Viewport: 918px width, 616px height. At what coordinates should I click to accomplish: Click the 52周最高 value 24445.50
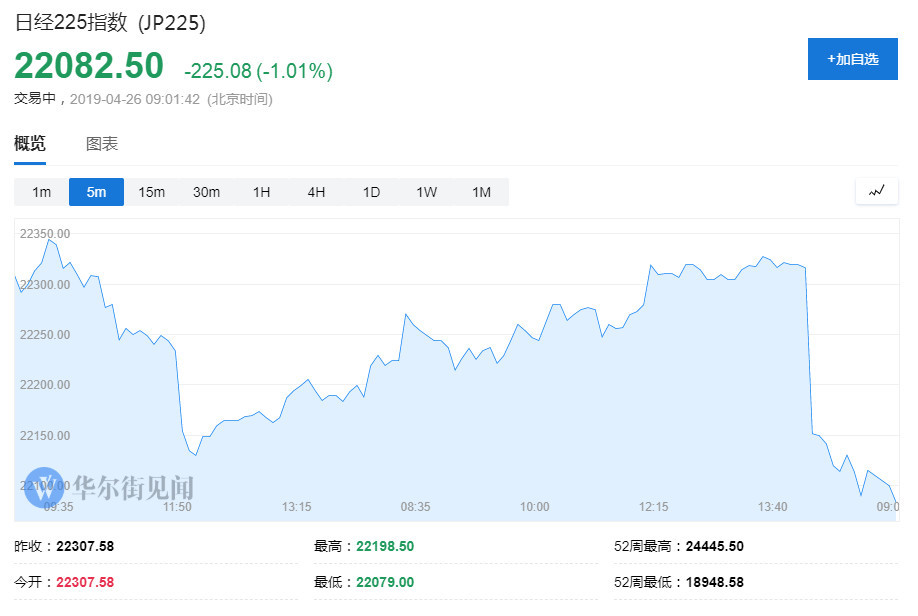(x=714, y=546)
